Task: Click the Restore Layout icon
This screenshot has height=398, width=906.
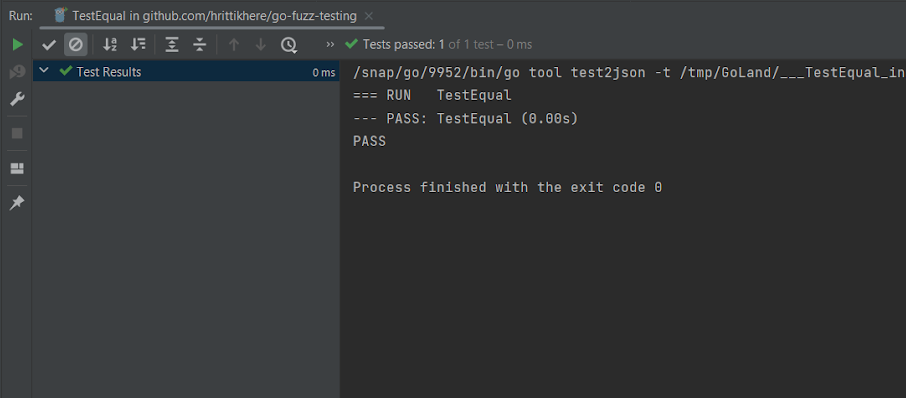Action: [x=17, y=169]
